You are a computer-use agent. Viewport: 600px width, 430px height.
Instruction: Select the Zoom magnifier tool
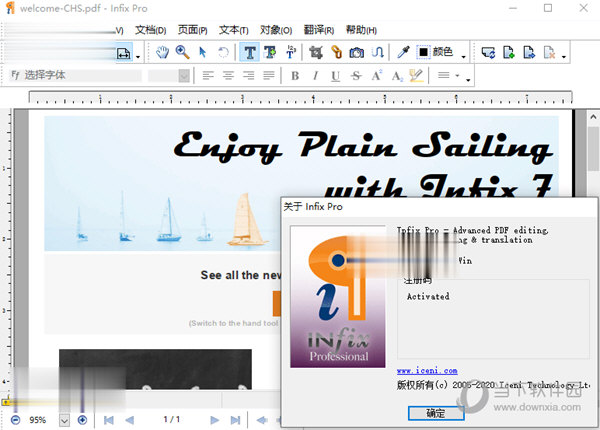pos(183,52)
